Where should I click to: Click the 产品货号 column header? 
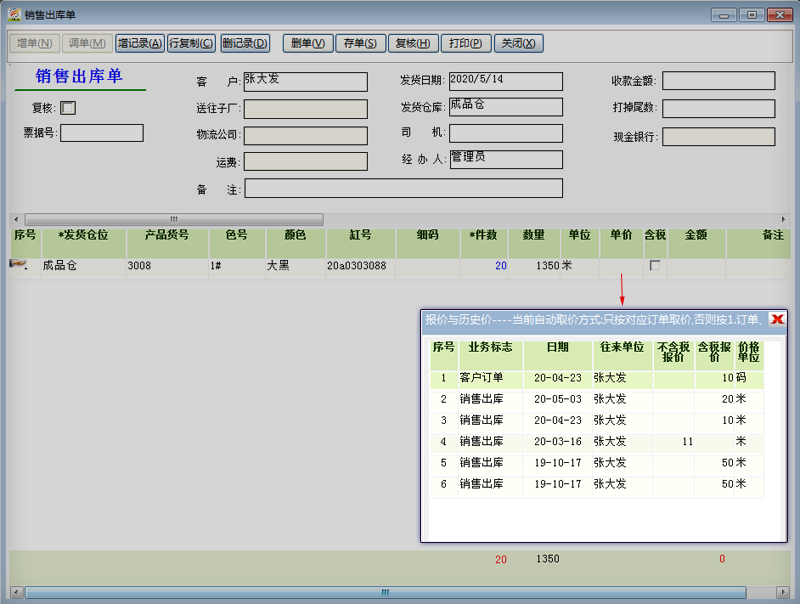pyautogui.click(x=167, y=236)
